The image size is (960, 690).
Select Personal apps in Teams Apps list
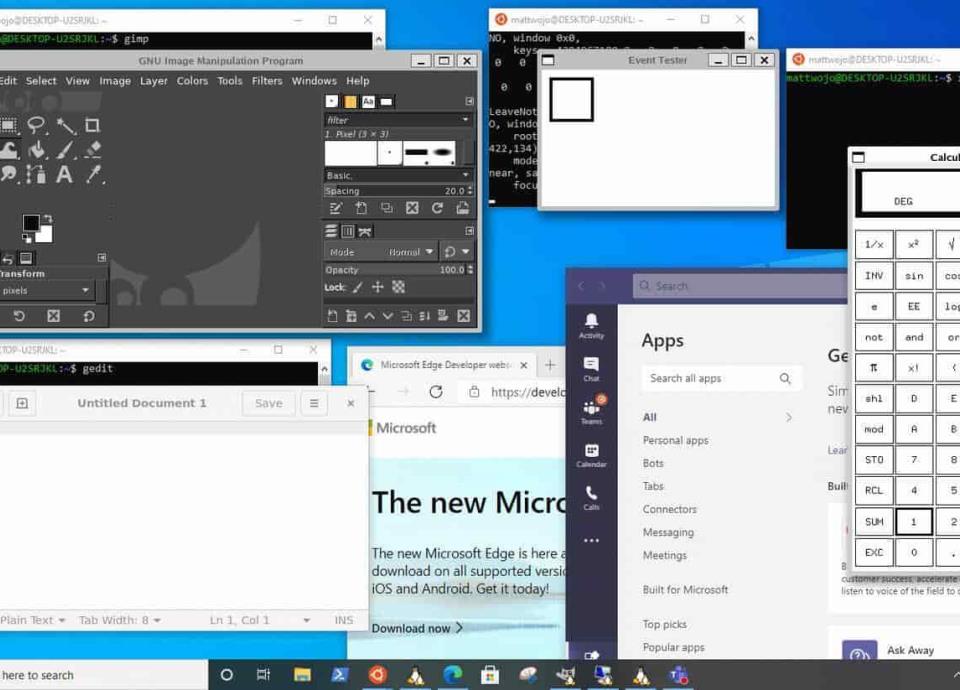coord(675,440)
